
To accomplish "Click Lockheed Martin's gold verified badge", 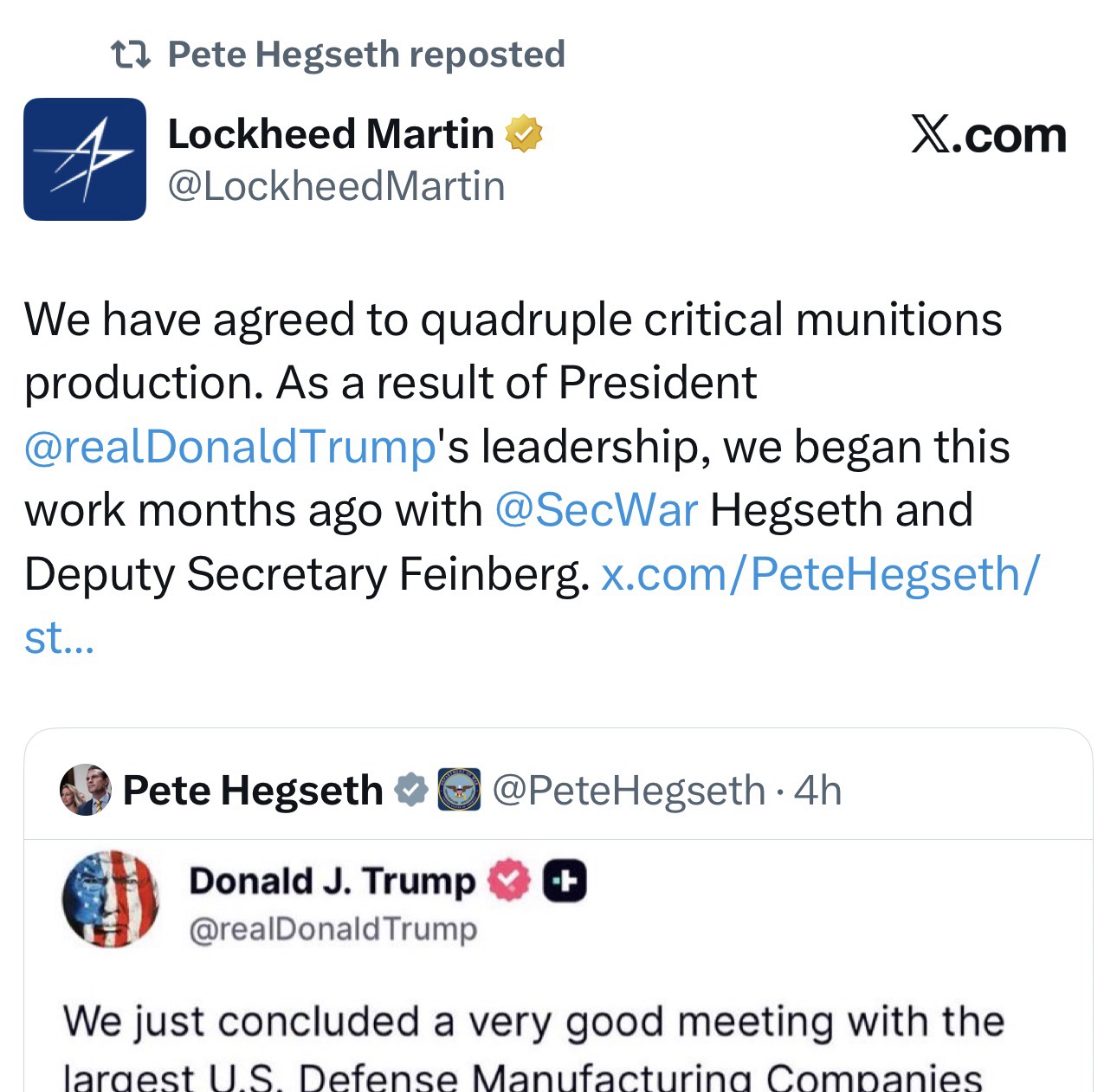I will tap(523, 135).
